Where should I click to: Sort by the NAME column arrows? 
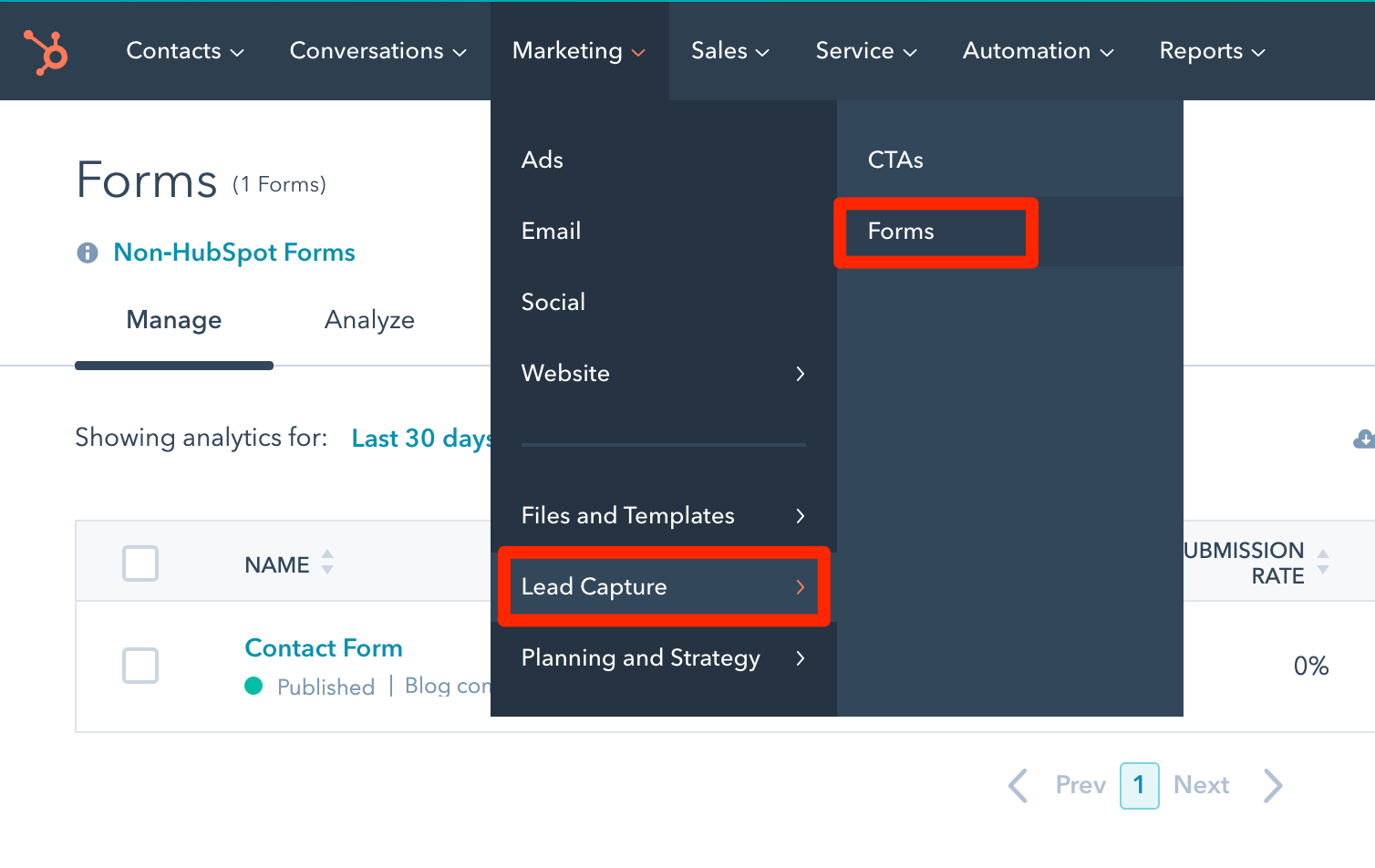[327, 562]
